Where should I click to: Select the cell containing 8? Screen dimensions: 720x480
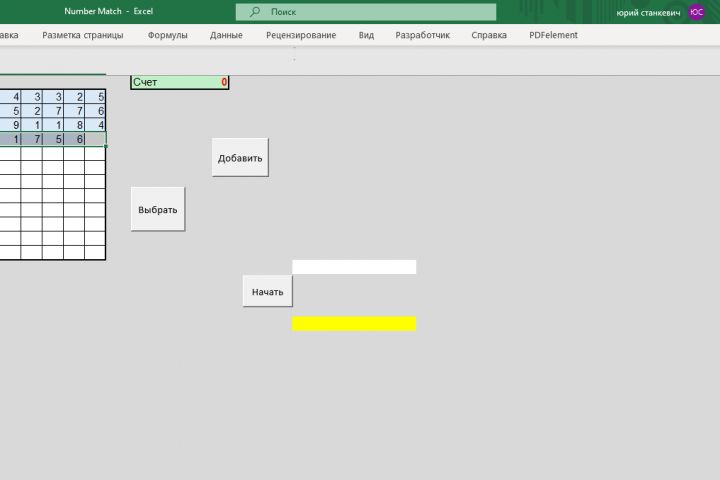[74, 125]
